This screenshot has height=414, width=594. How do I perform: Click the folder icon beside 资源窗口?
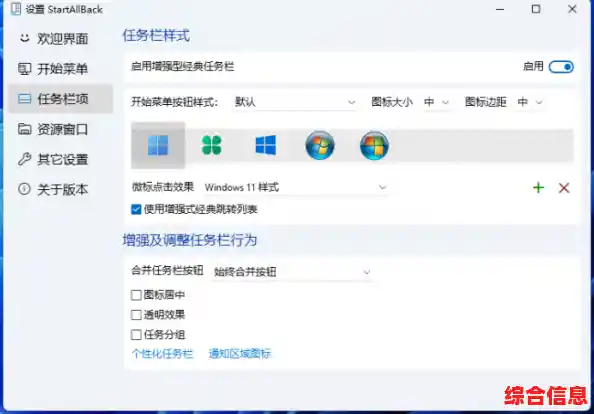click(x=25, y=129)
